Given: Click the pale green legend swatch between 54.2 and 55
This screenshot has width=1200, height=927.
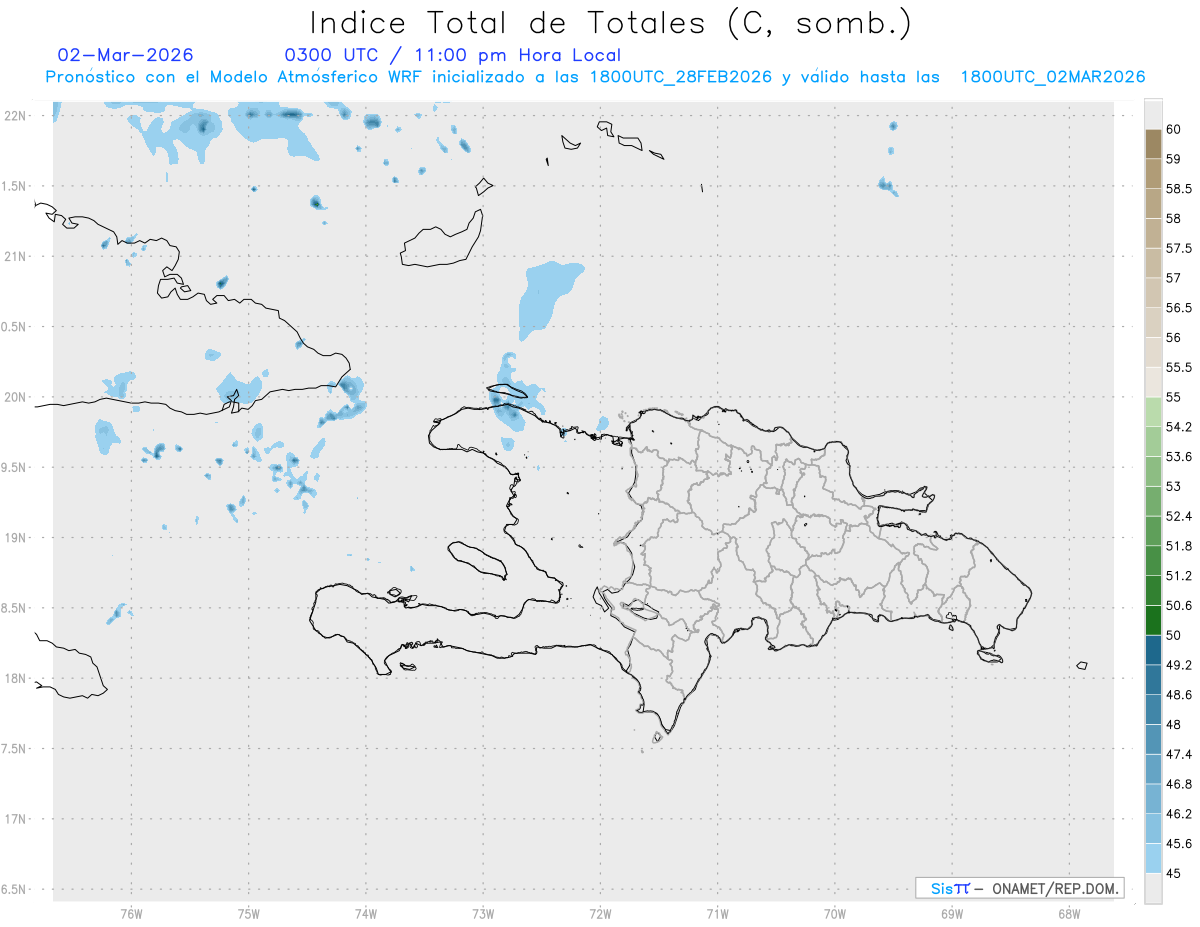Looking at the screenshot, I should [1153, 412].
